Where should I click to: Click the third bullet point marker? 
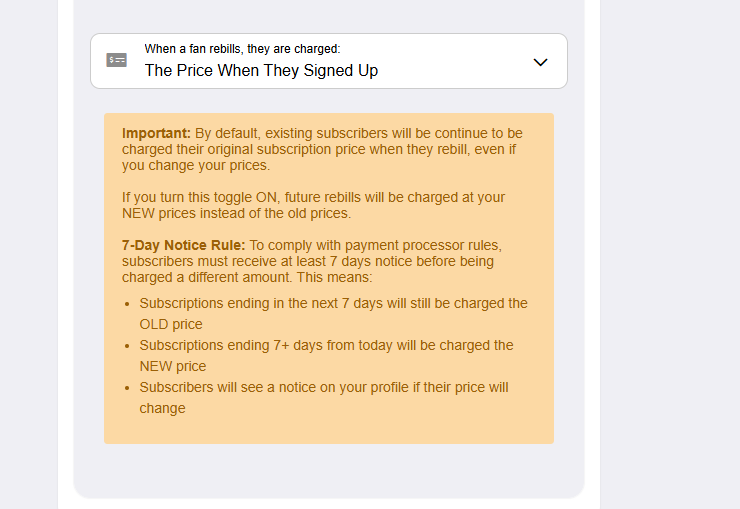point(127,388)
